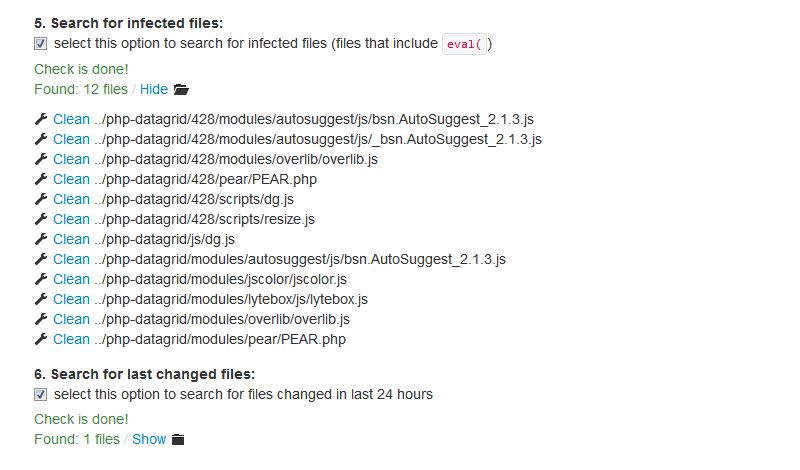Image resolution: width=800 pixels, height=470 pixels.
Task: Clean the php-datagrid/js/dg.js file
Action: coord(71,239)
